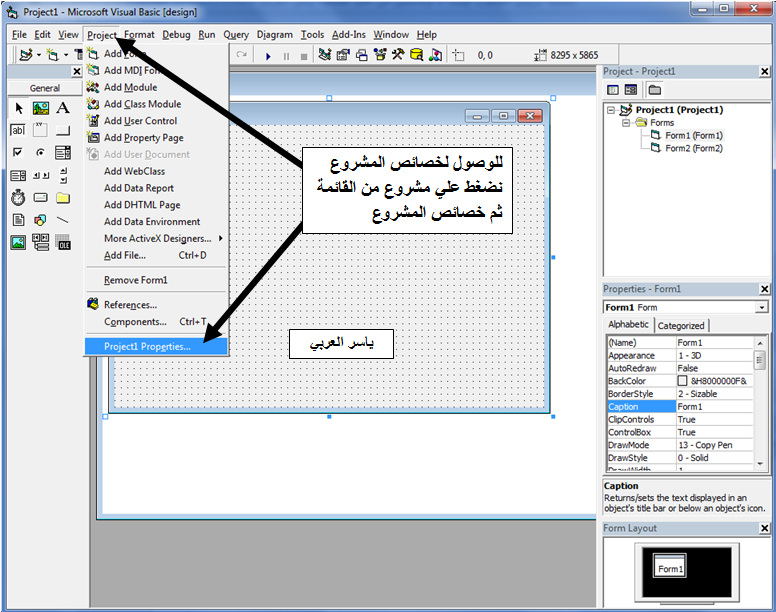Viewport: 776px width, 612px height.
Task: Click View Code in Project panel
Action: (x=613, y=90)
